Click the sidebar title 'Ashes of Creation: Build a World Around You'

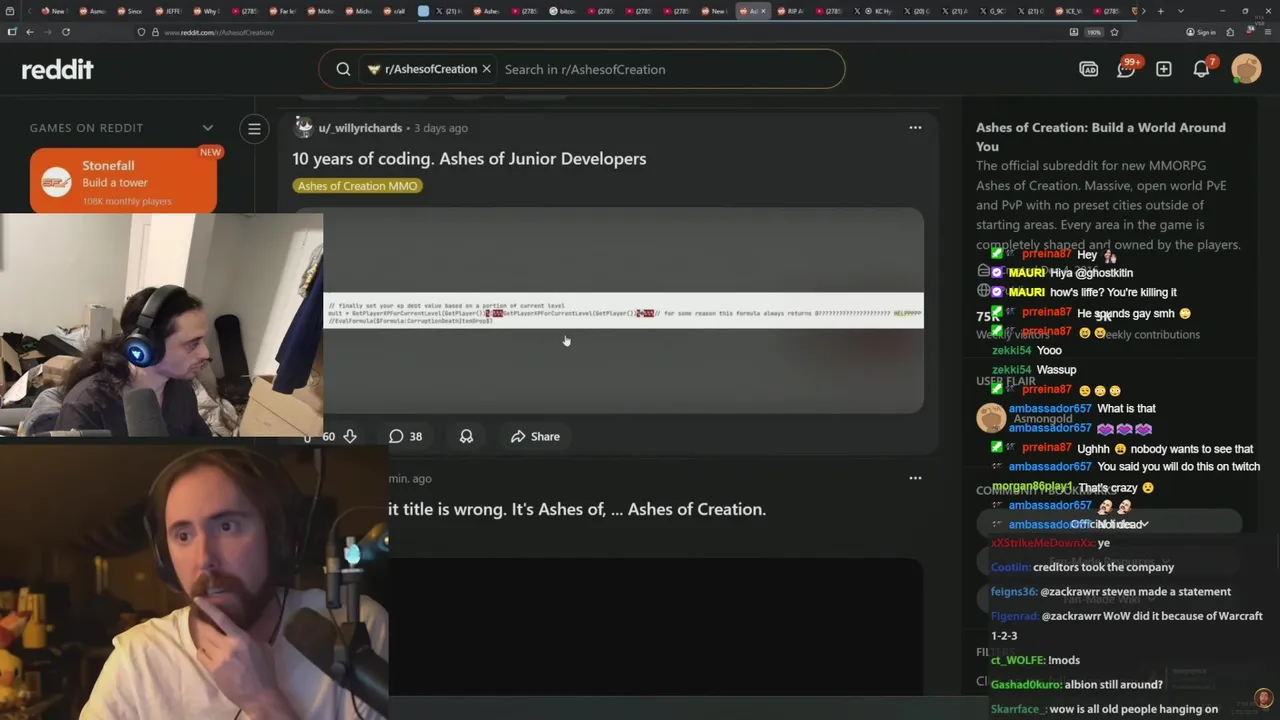click(1100, 137)
